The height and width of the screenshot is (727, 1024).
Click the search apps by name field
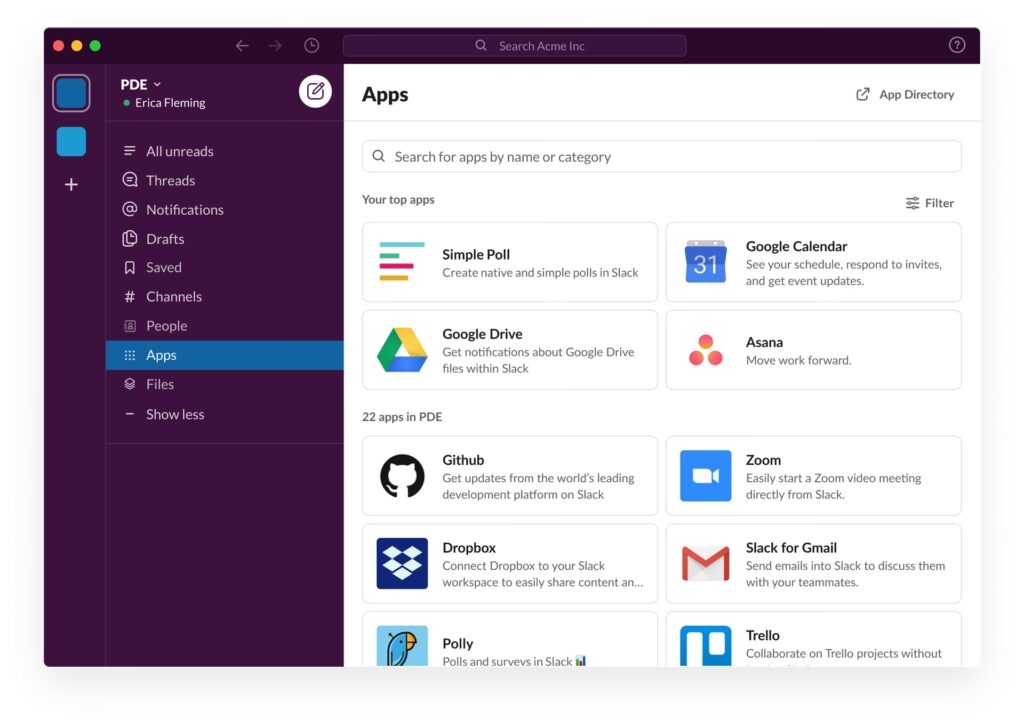click(x=661, y=157)
